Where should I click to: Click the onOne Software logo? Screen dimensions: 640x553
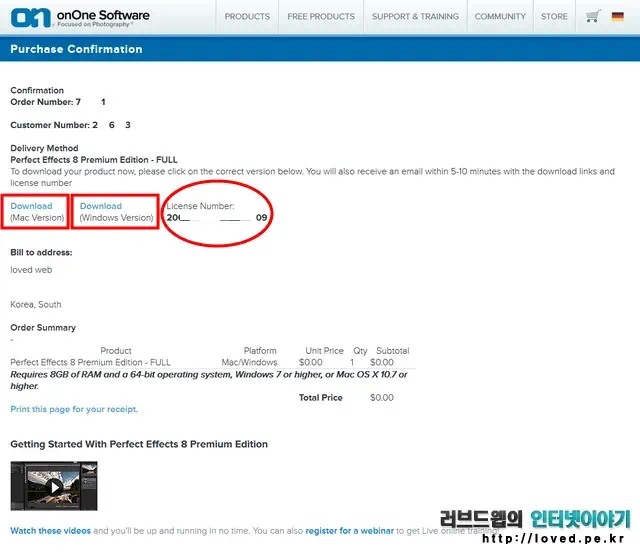pyautogui.click(x=80, y=18)
